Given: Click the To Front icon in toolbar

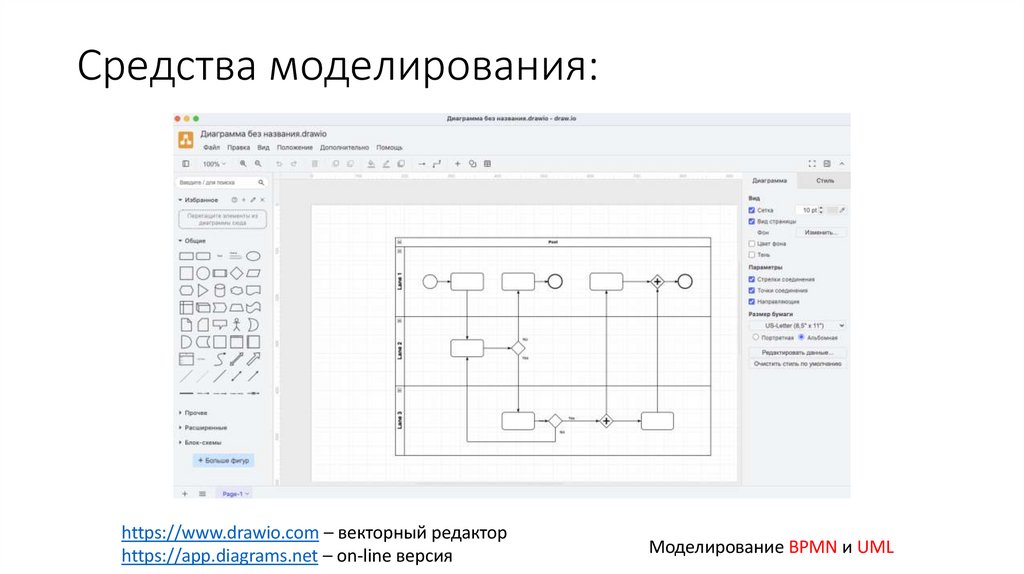Looking at the screenshot, I should (x=335, y=164).
